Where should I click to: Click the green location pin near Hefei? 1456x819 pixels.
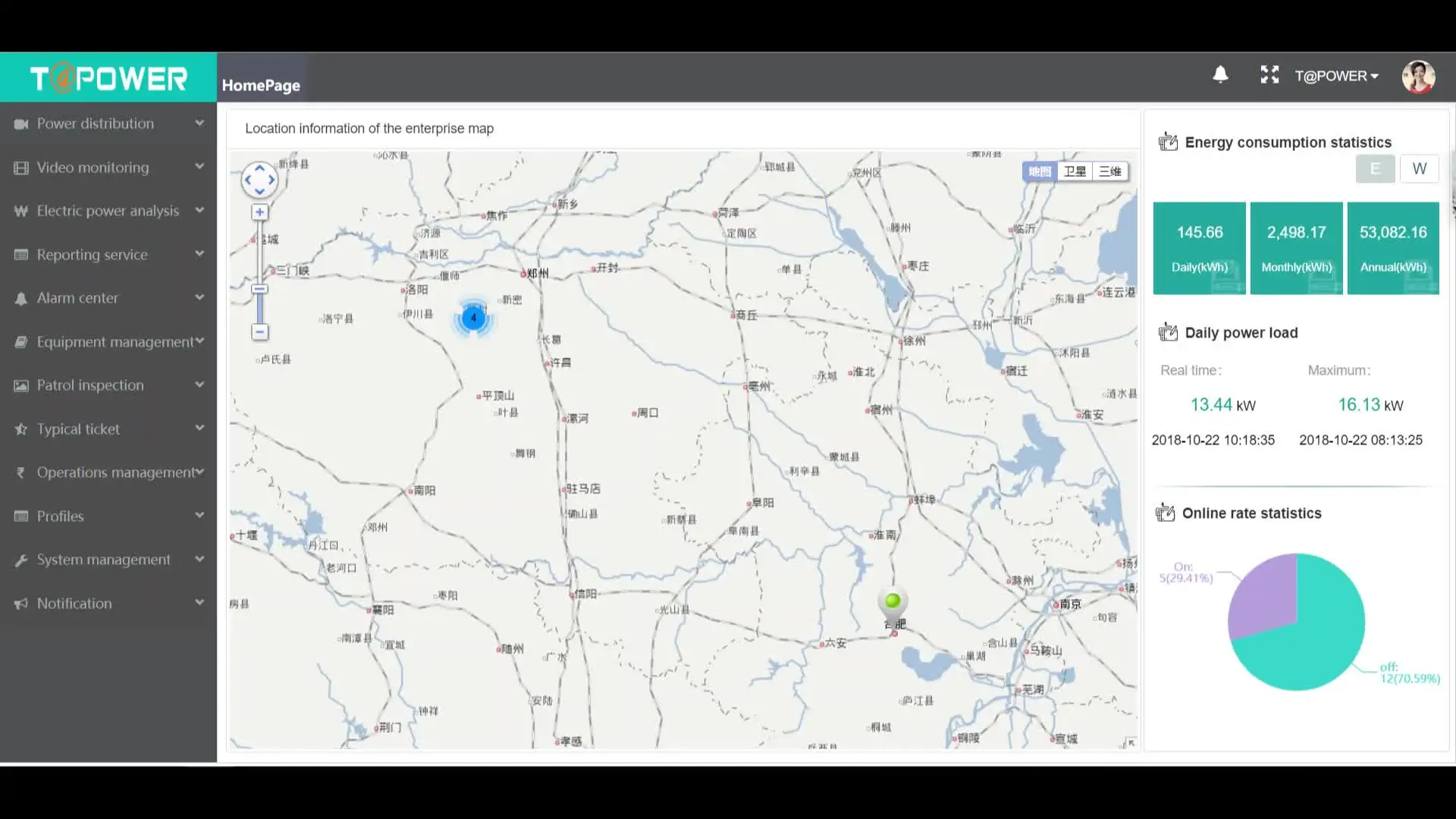point(893,602)
